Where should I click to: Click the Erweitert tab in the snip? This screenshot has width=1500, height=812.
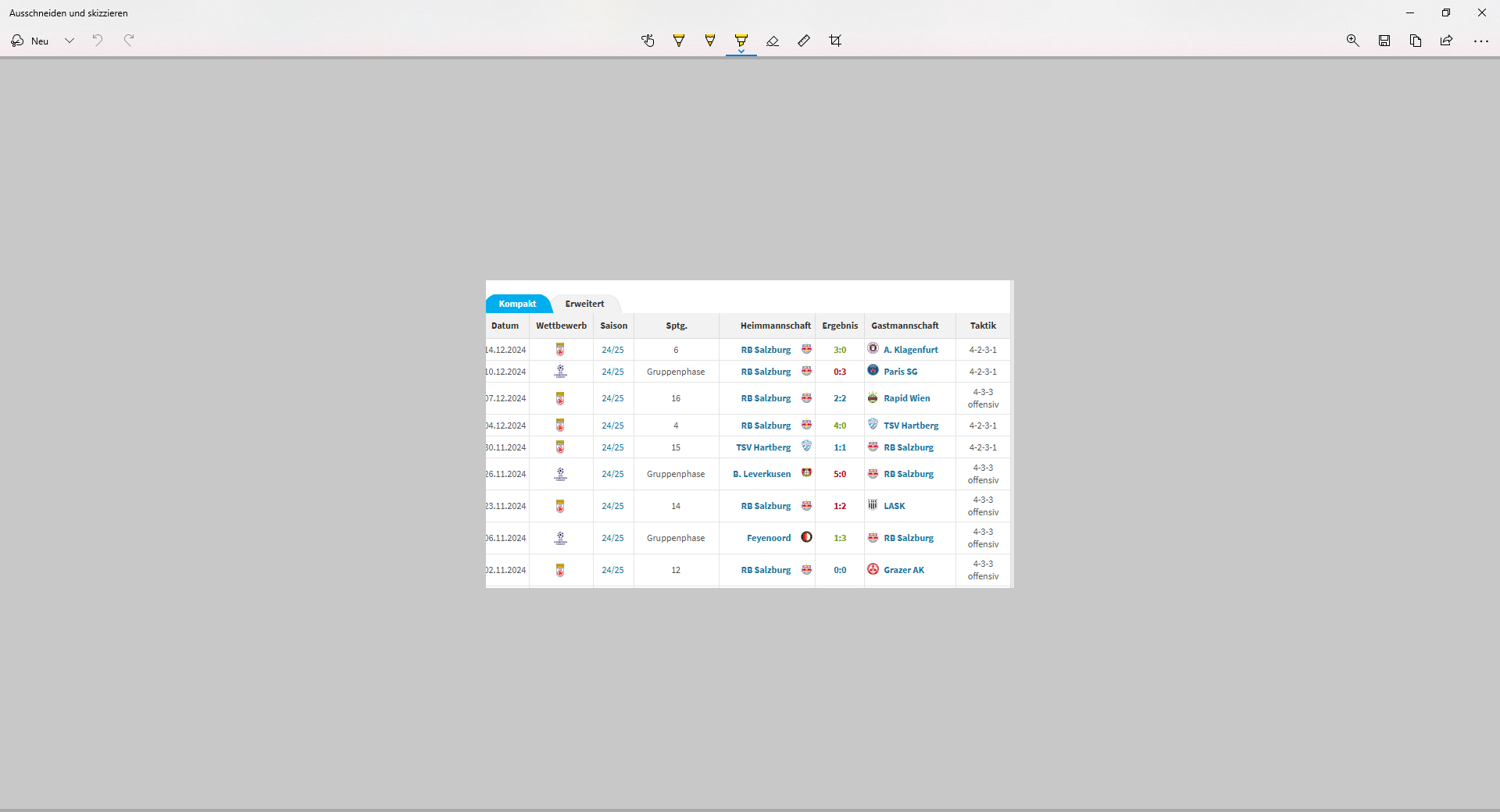(584, 304)
